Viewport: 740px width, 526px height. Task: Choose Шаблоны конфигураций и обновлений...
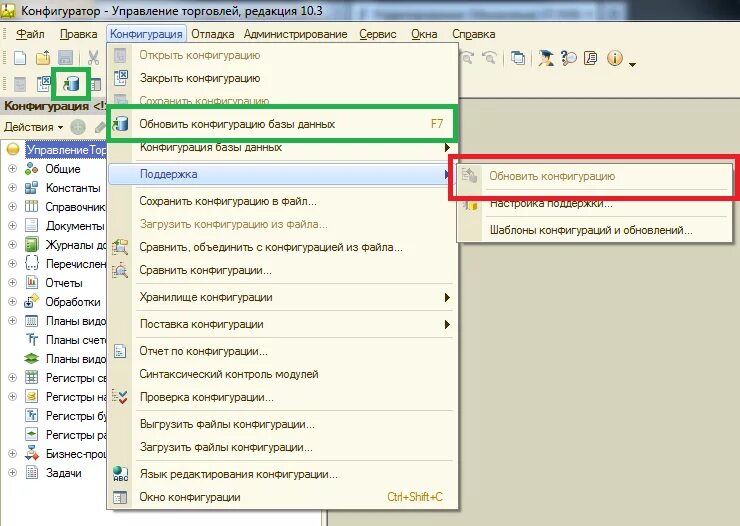(x=595, y=230)
